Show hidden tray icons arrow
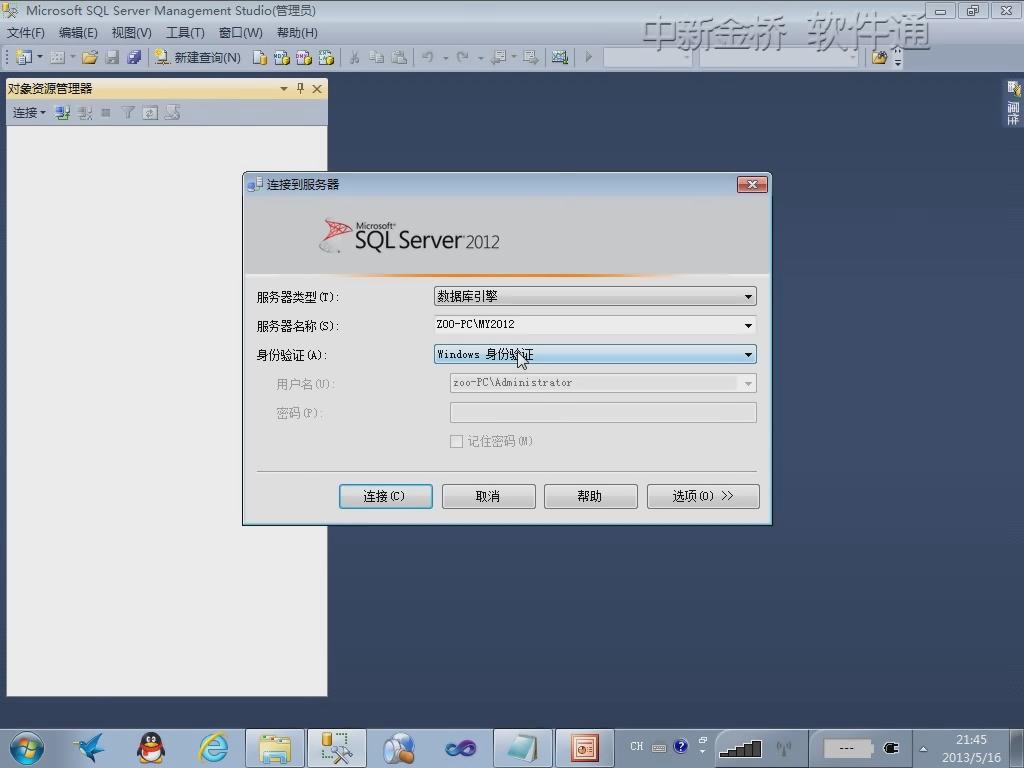The height and width of the screenshot is (768, 1024). tap(923, 749)
